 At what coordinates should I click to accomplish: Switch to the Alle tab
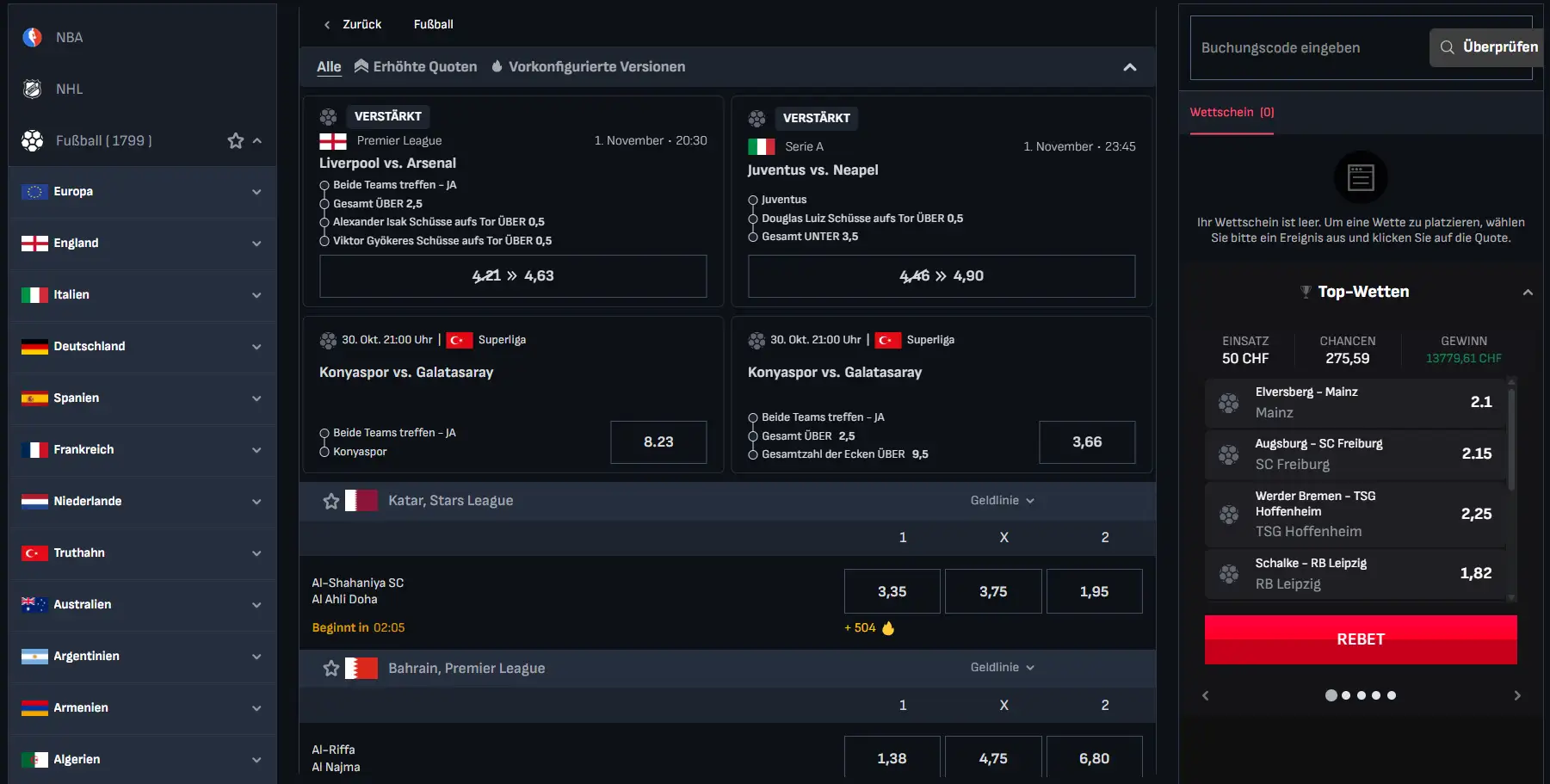pyautogui.click(x=329, y=66)
